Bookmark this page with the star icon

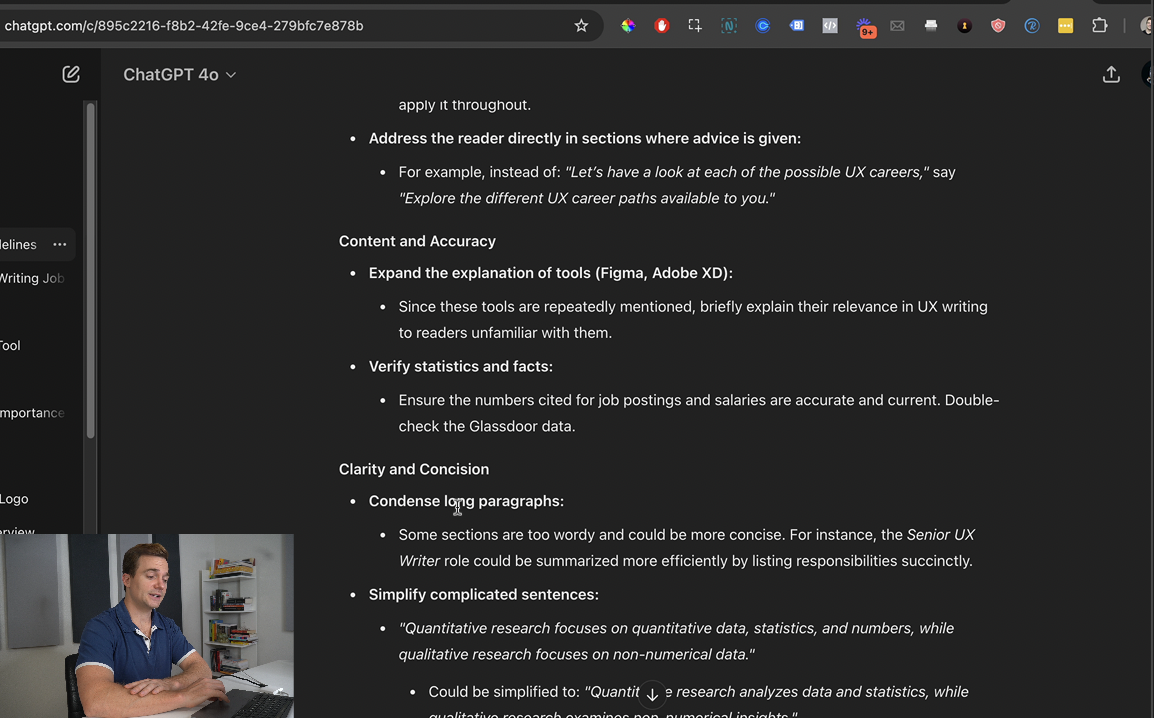(x=581, y=26)
